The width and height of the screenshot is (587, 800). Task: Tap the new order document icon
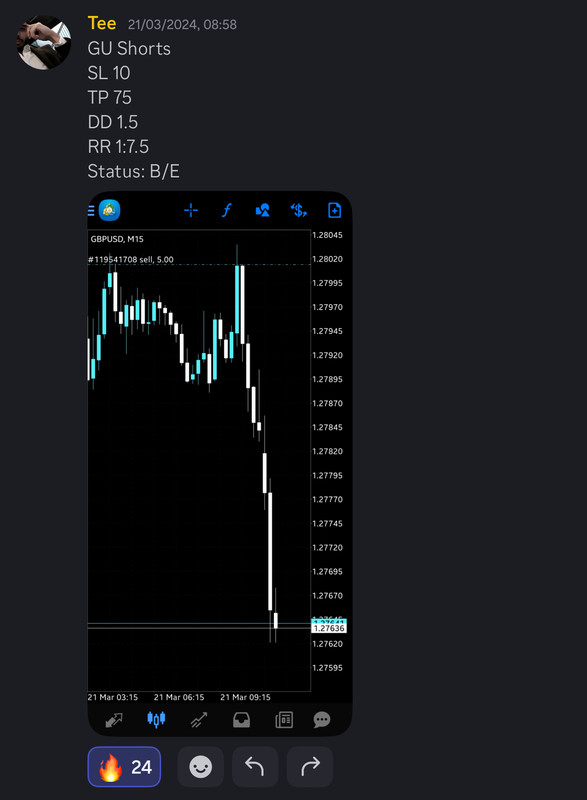[335, 210]
